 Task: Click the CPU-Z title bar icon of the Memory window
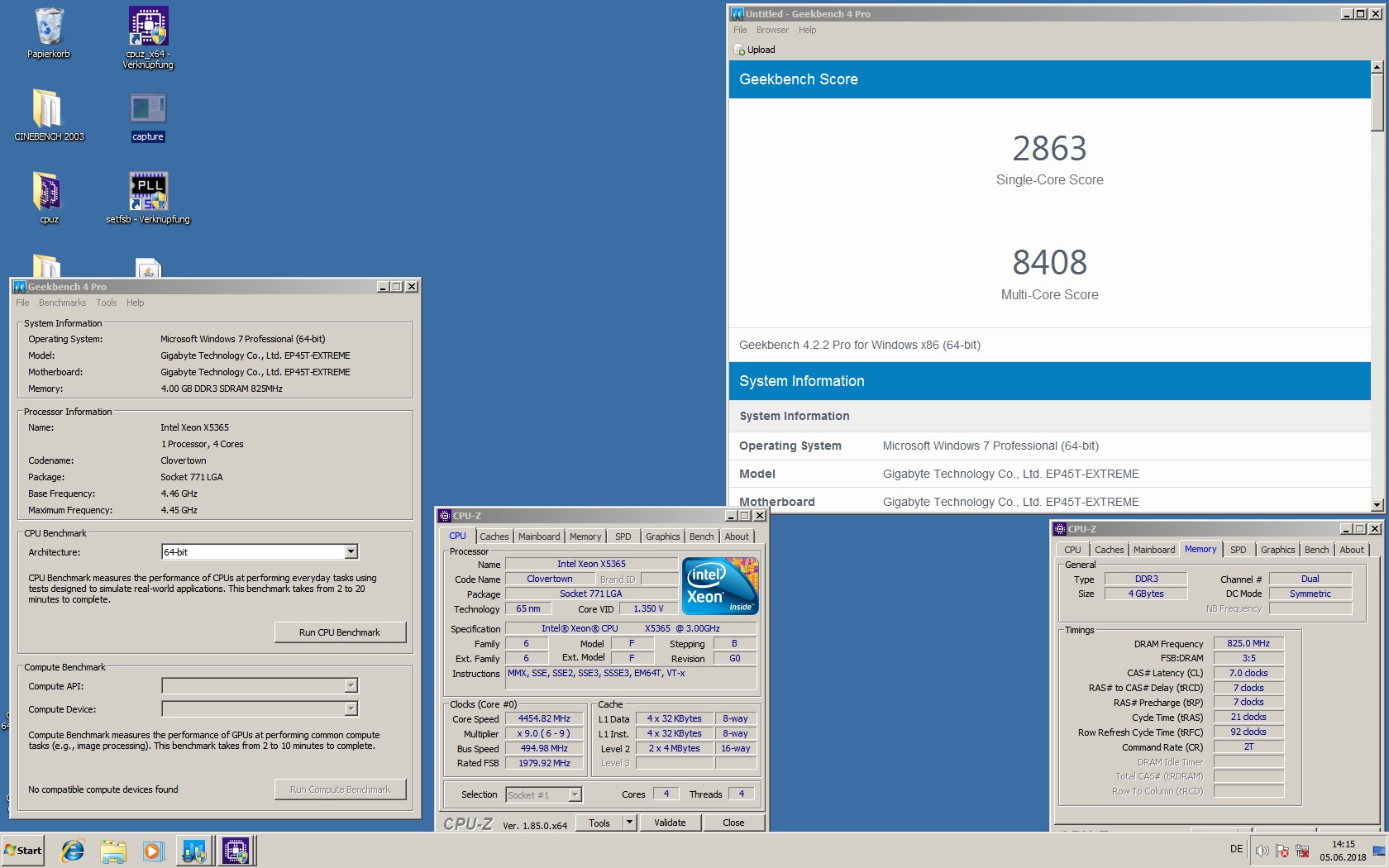(1060, 529)
